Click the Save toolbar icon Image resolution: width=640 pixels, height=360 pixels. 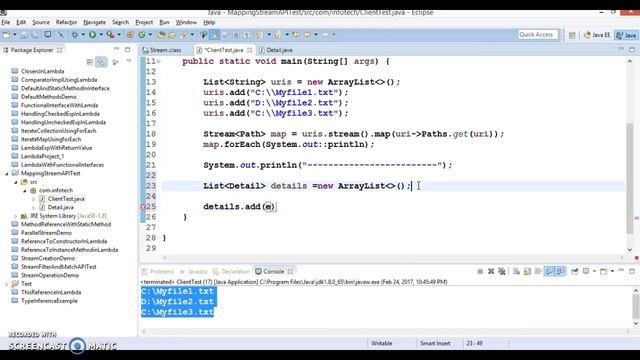coord(24,35)
